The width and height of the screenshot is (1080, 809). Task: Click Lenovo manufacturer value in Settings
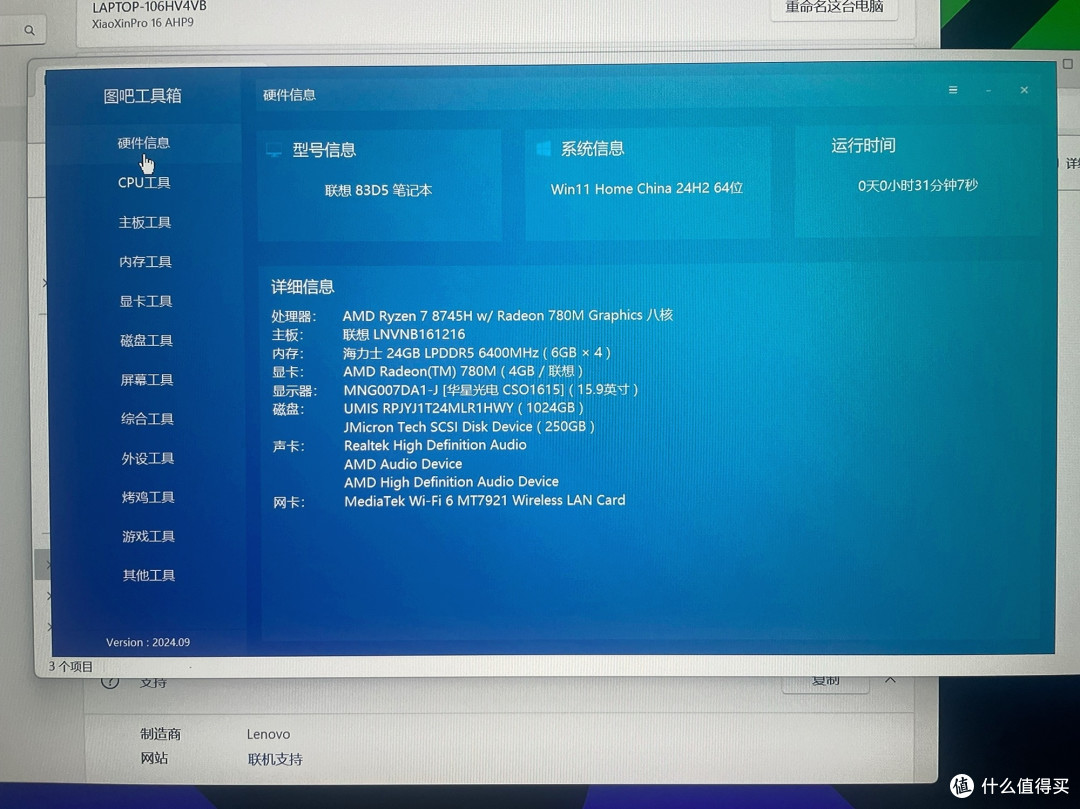(269, 735)
